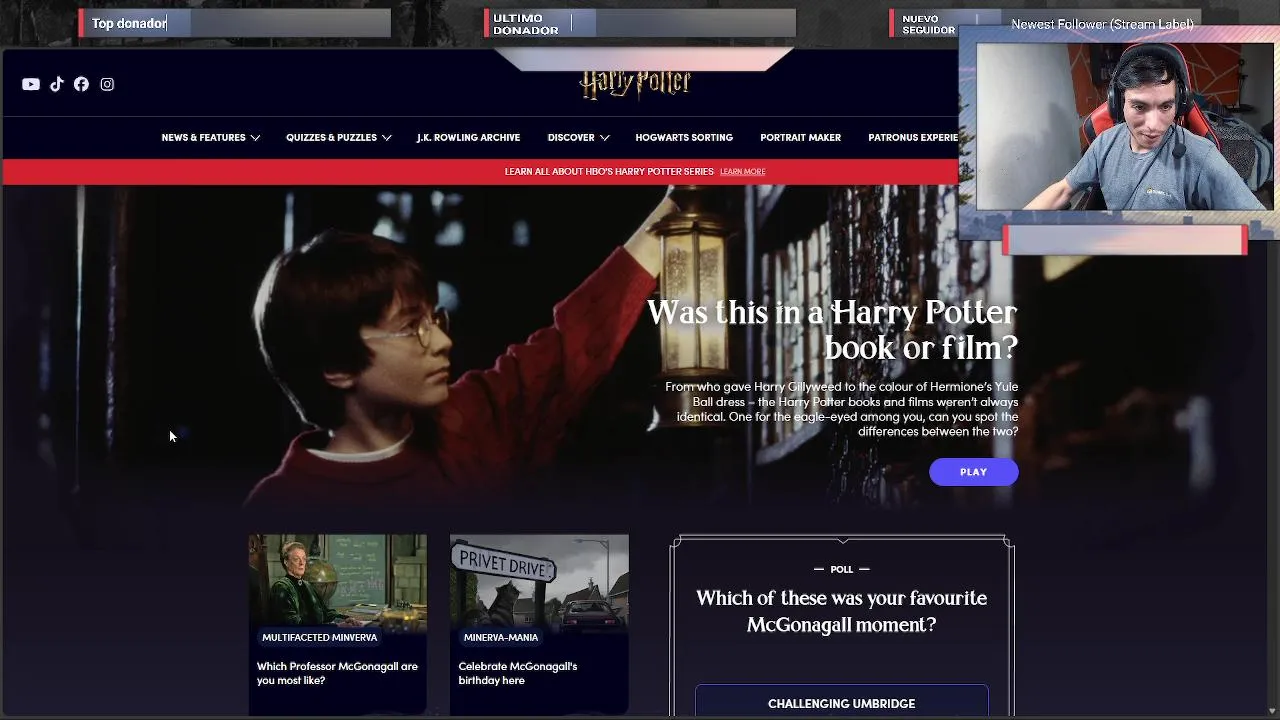Click the HBO Harry Potter series banner text
1280x720 pixels.
(609, 172)
